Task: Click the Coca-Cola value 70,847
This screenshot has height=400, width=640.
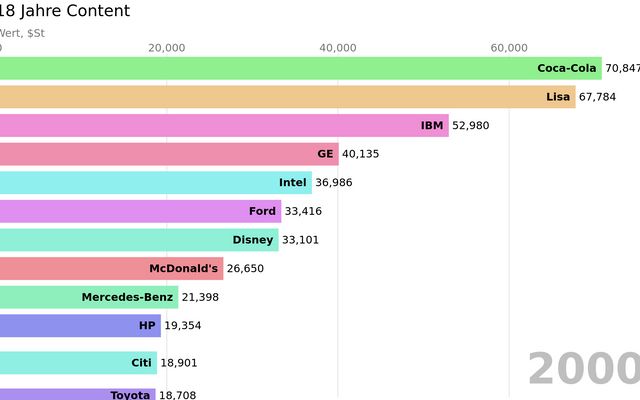Action: point(622,69)
